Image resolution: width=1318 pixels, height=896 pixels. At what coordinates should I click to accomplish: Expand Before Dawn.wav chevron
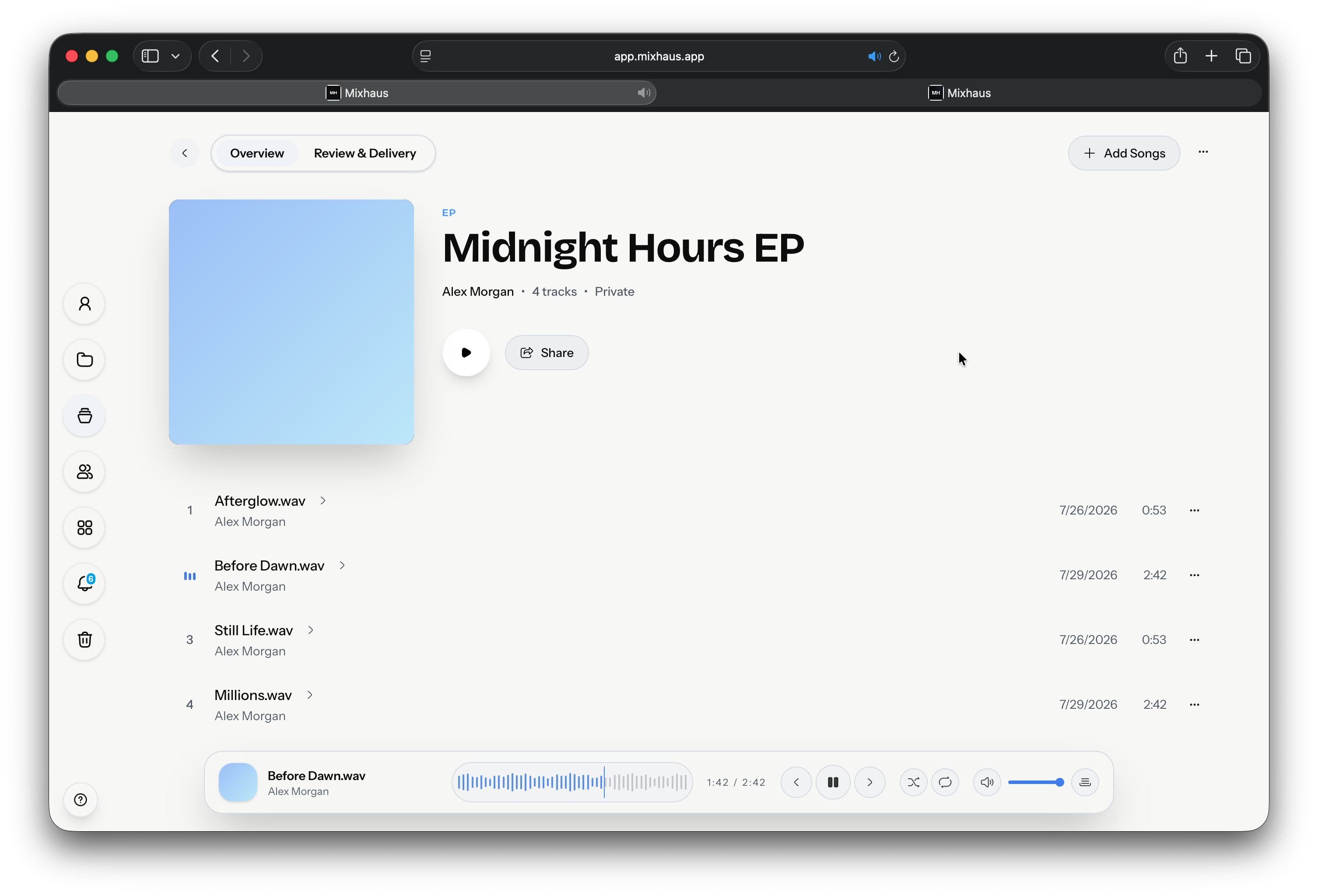(342, 565)
